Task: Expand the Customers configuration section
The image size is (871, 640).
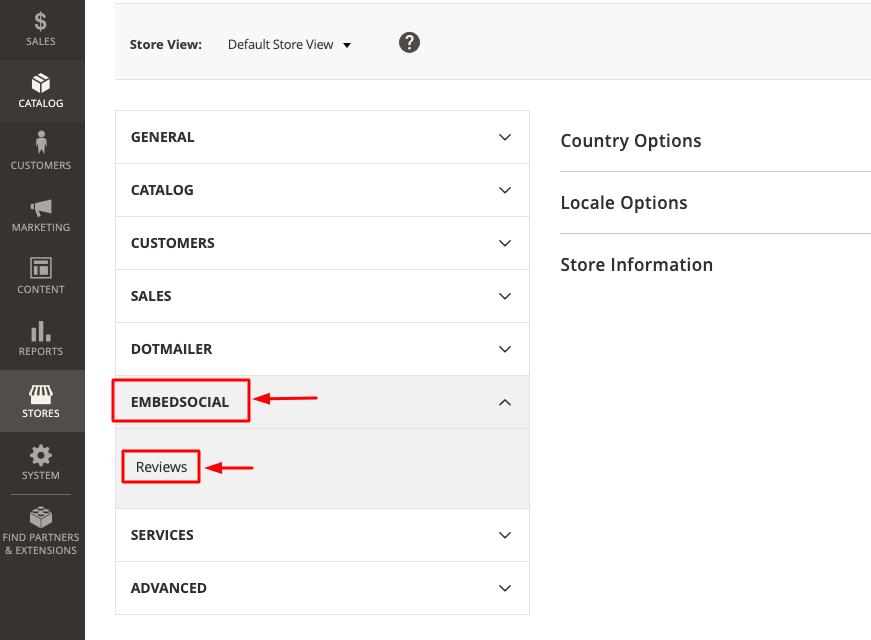Action: pos(322,243)
